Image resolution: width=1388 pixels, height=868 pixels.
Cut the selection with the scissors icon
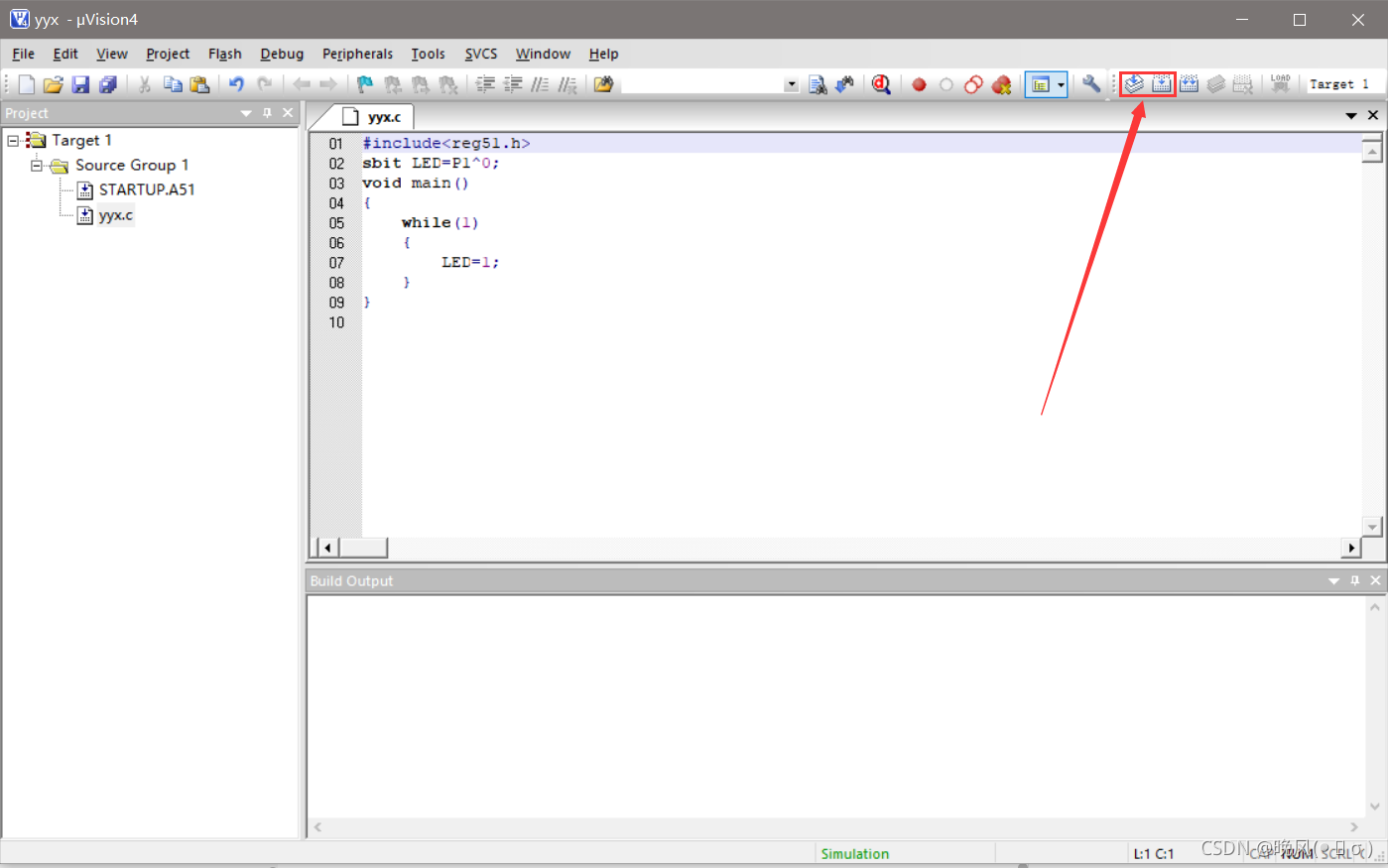coord(144,84)
